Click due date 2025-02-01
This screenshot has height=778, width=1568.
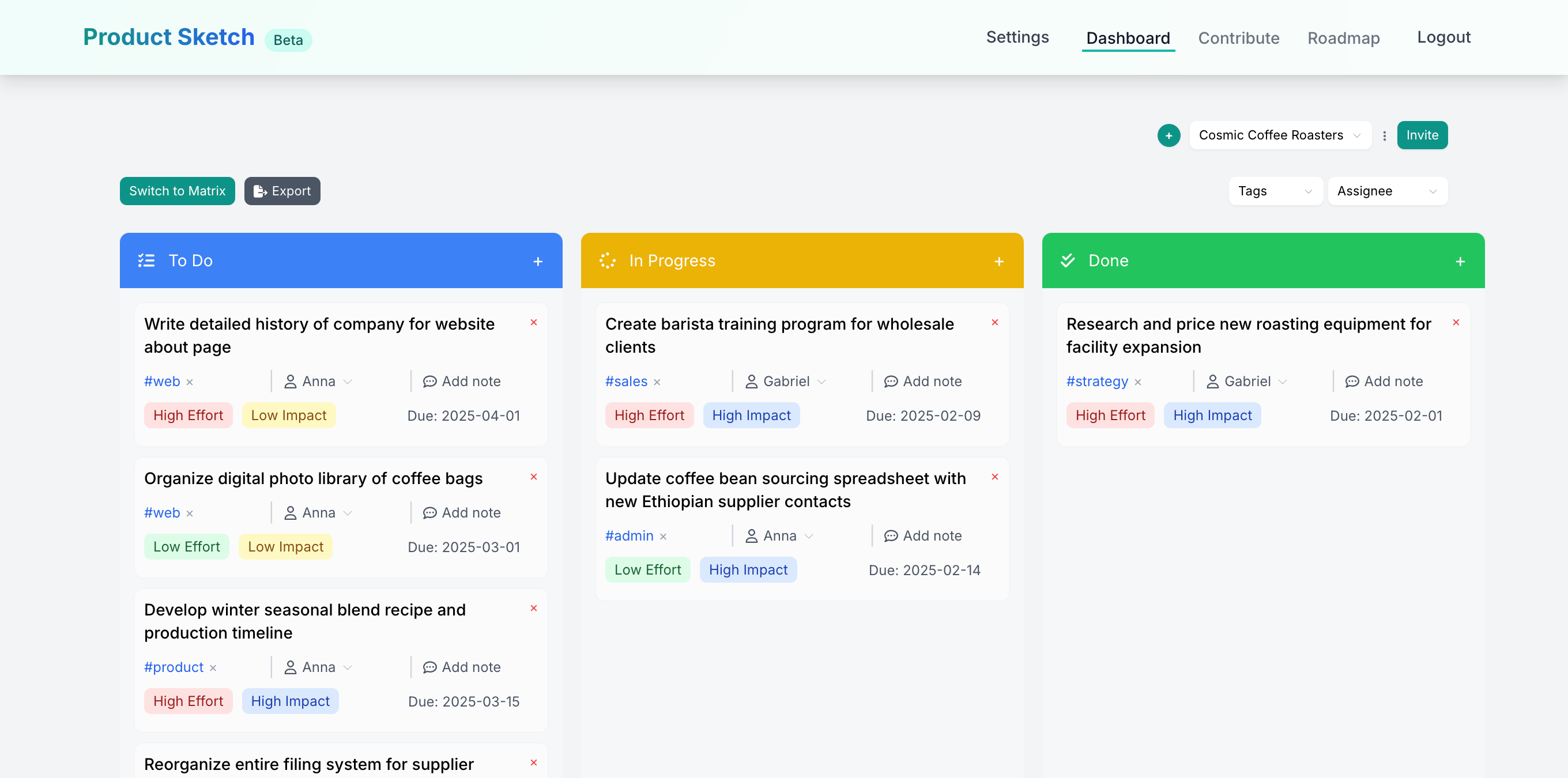1386,416
